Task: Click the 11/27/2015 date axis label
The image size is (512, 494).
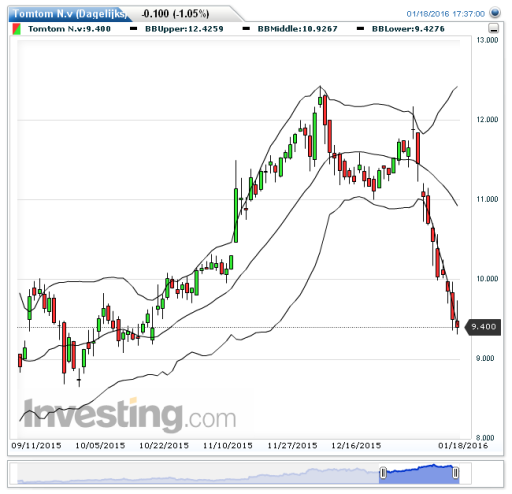Action: coord(292,446)
